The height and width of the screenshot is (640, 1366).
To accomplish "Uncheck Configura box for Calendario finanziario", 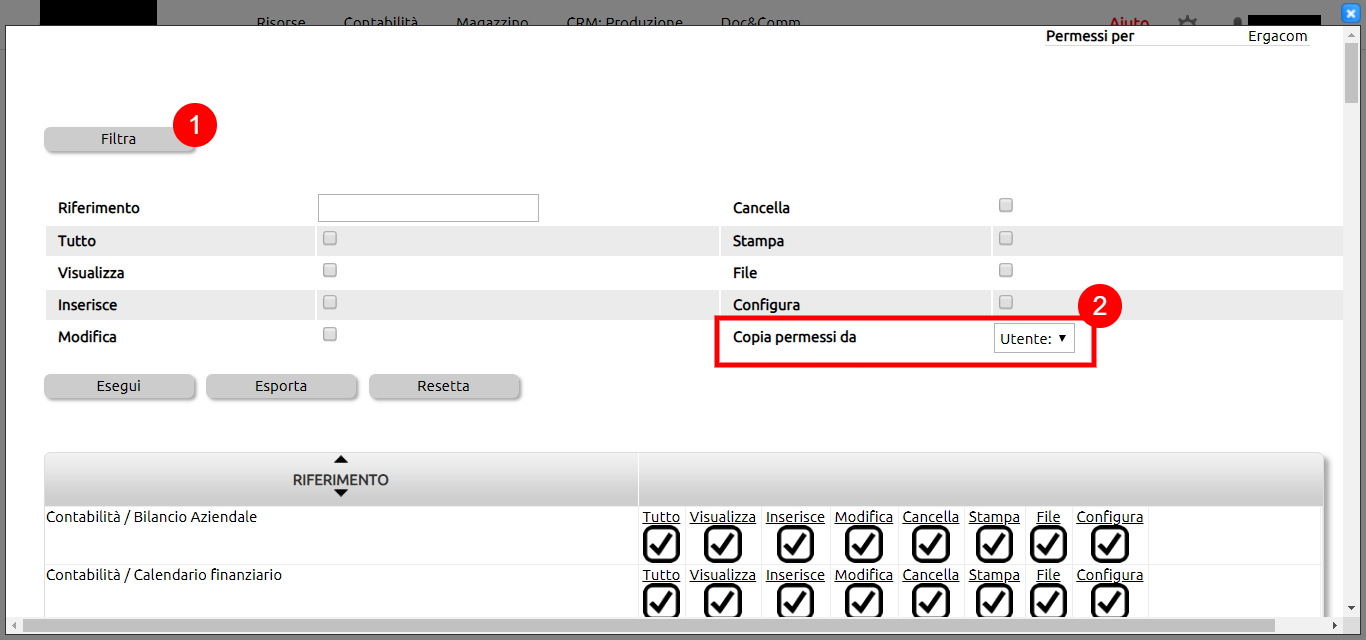I will [x=1110, y=601].
